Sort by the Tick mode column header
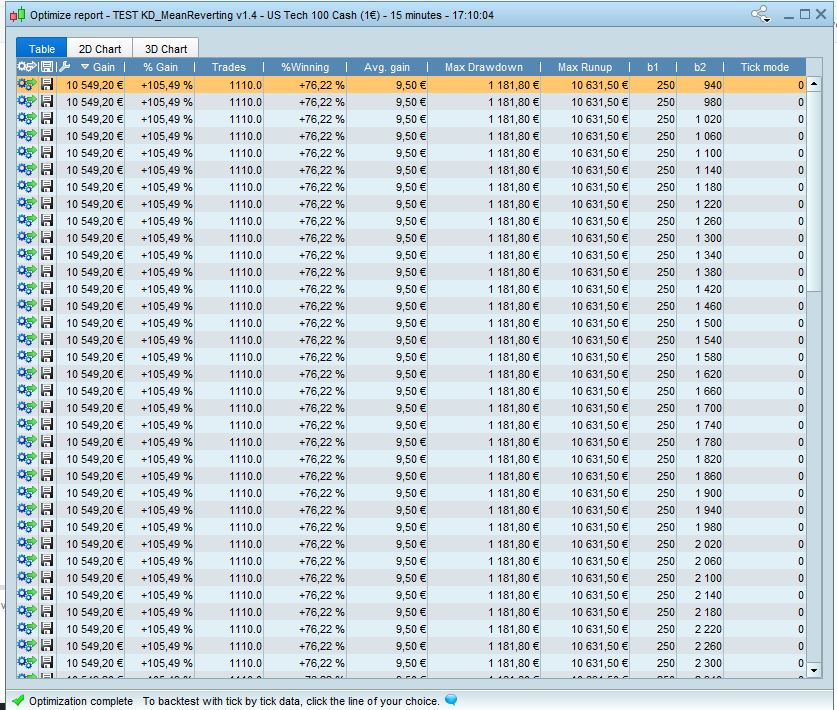Image resolution: width=837 pixels, height=710 pixels. [764, 67]
